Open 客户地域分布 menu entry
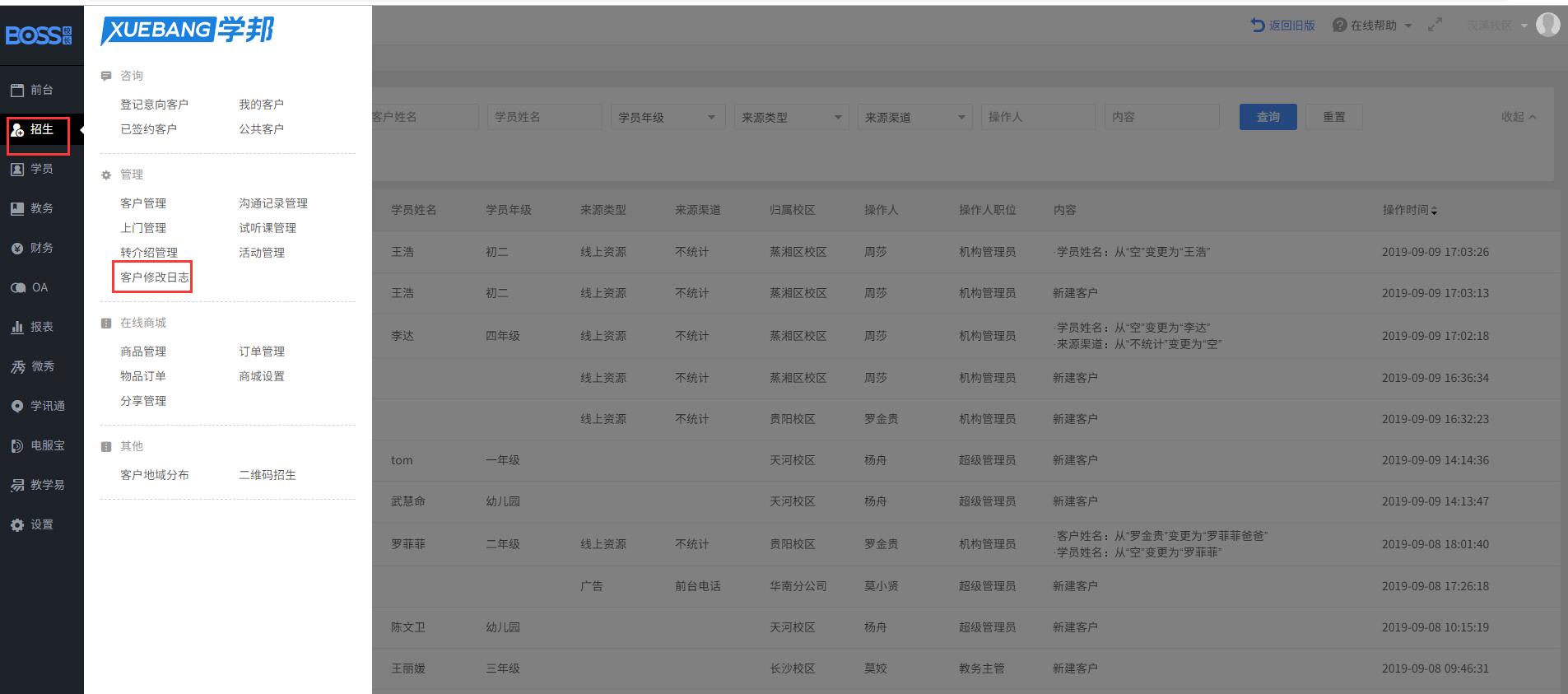 [x=155, y=475]
